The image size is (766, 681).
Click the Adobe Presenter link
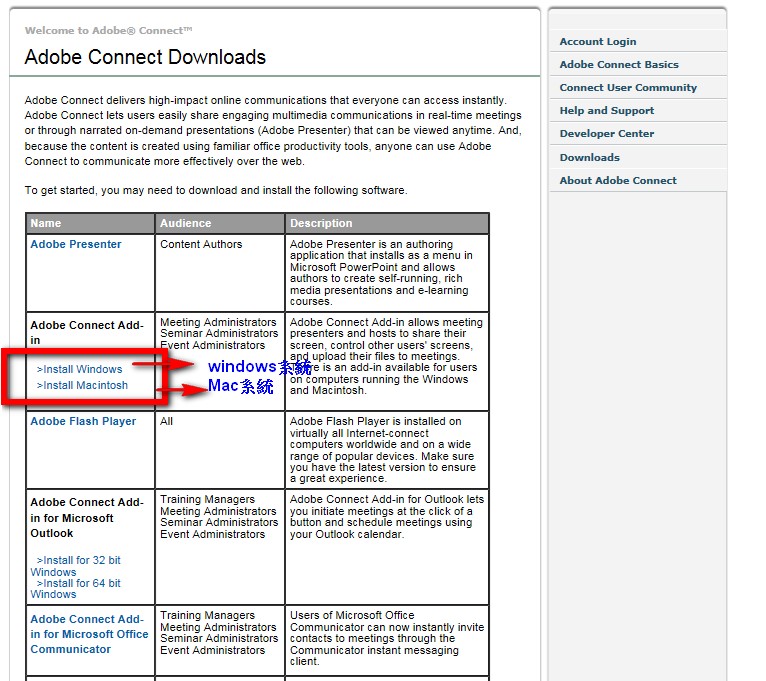76,244
